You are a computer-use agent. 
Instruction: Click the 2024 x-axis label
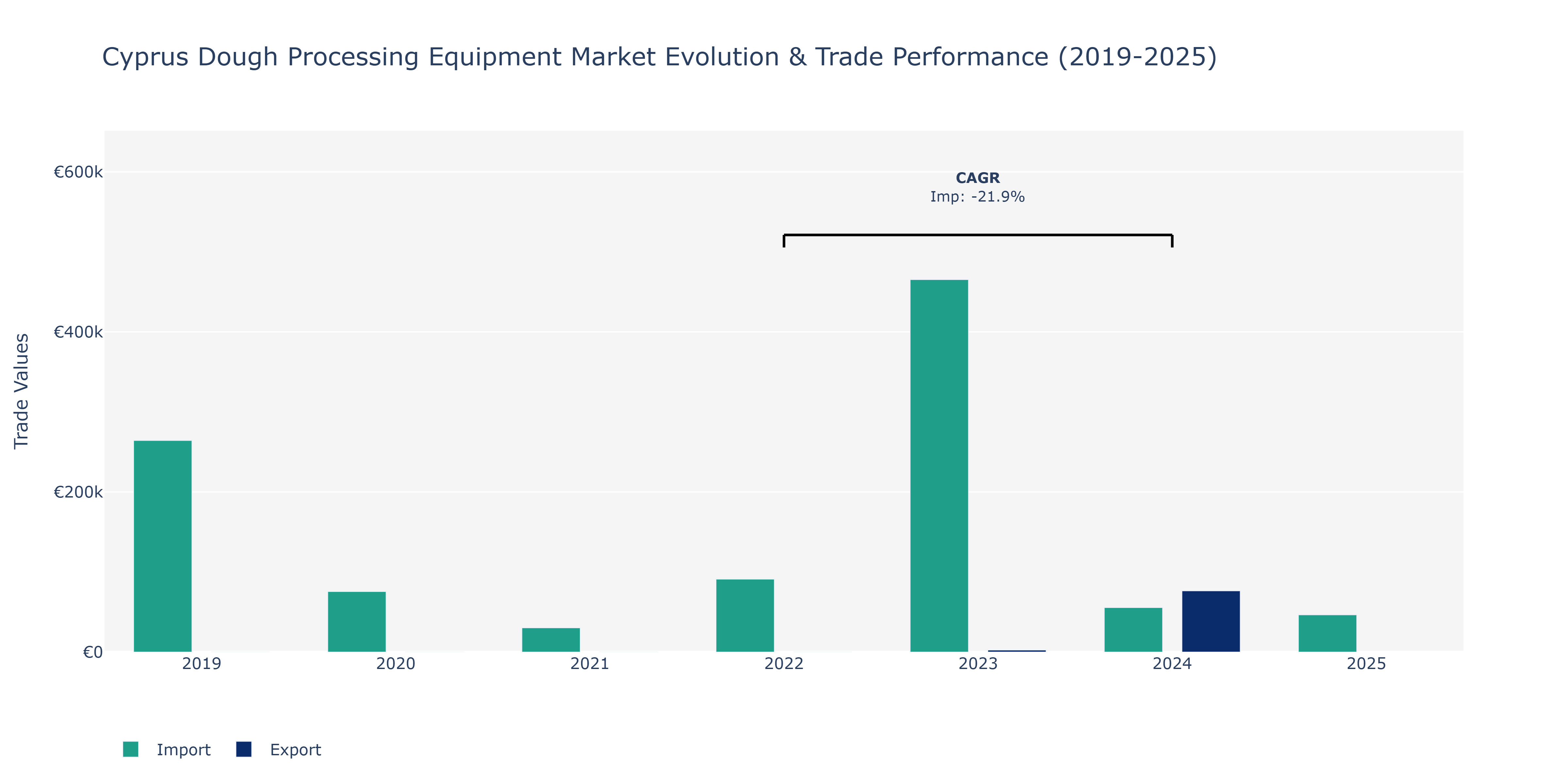pos(1172,663)
